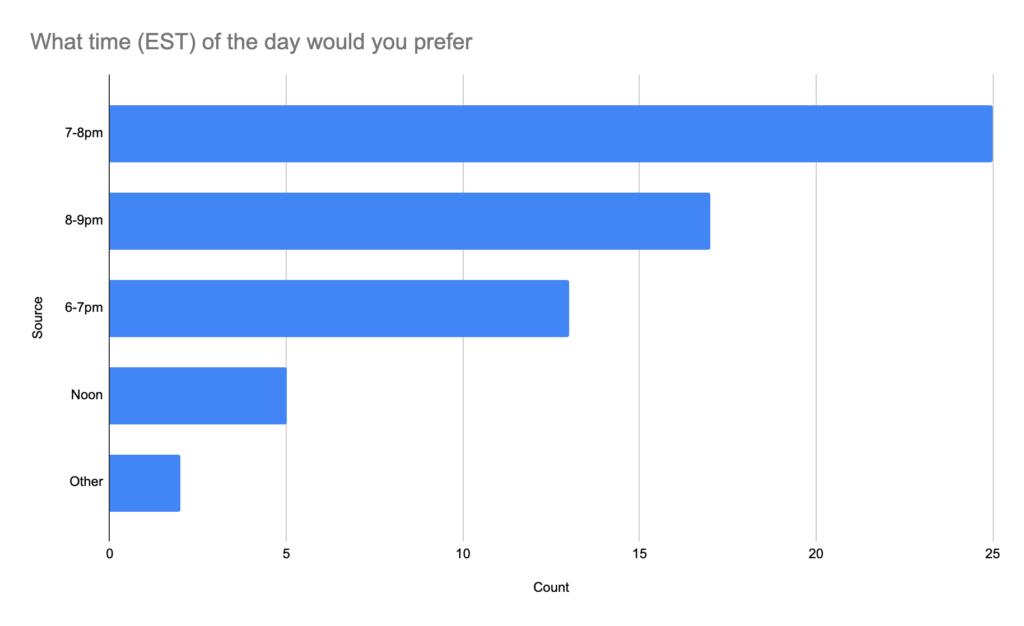Image resolution: width=1024 pixels, height=626 pixels.
Task: Select the 15 tick label
Action: 640,555
